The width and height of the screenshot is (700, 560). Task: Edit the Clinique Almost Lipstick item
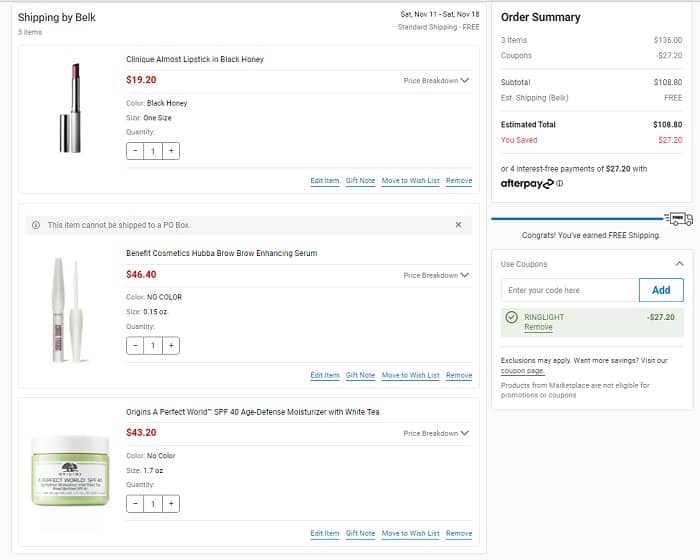point(324,181)
